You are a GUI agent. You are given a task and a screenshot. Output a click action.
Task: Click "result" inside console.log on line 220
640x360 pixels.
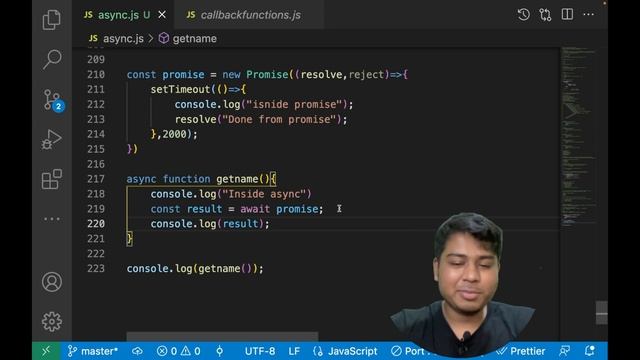[240, 224]
